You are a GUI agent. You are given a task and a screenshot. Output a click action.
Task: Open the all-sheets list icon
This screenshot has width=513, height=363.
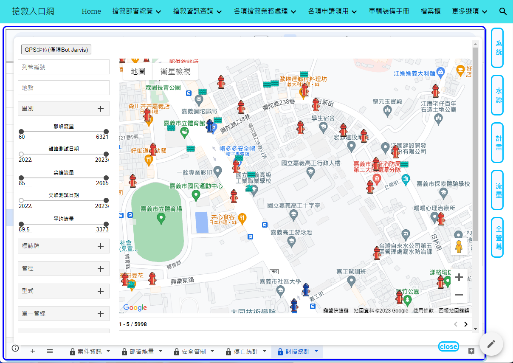pyautogui.click(x=50, y=351)
